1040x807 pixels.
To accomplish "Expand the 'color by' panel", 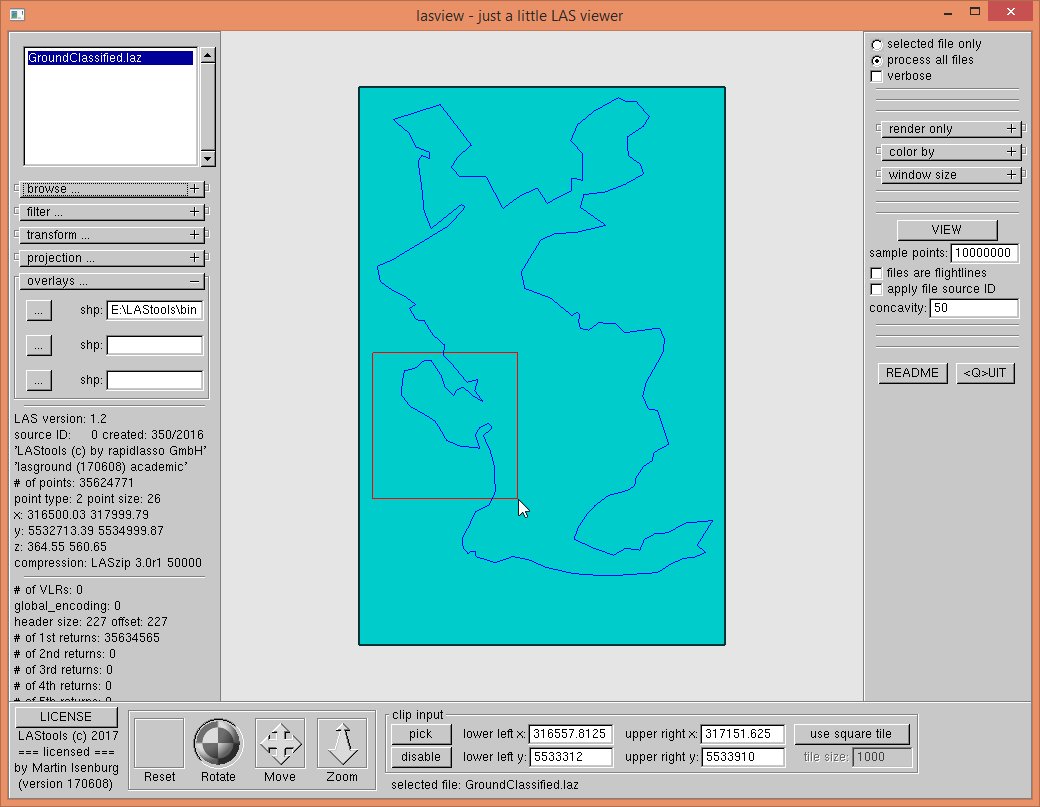I will (x=1011, y=152).
